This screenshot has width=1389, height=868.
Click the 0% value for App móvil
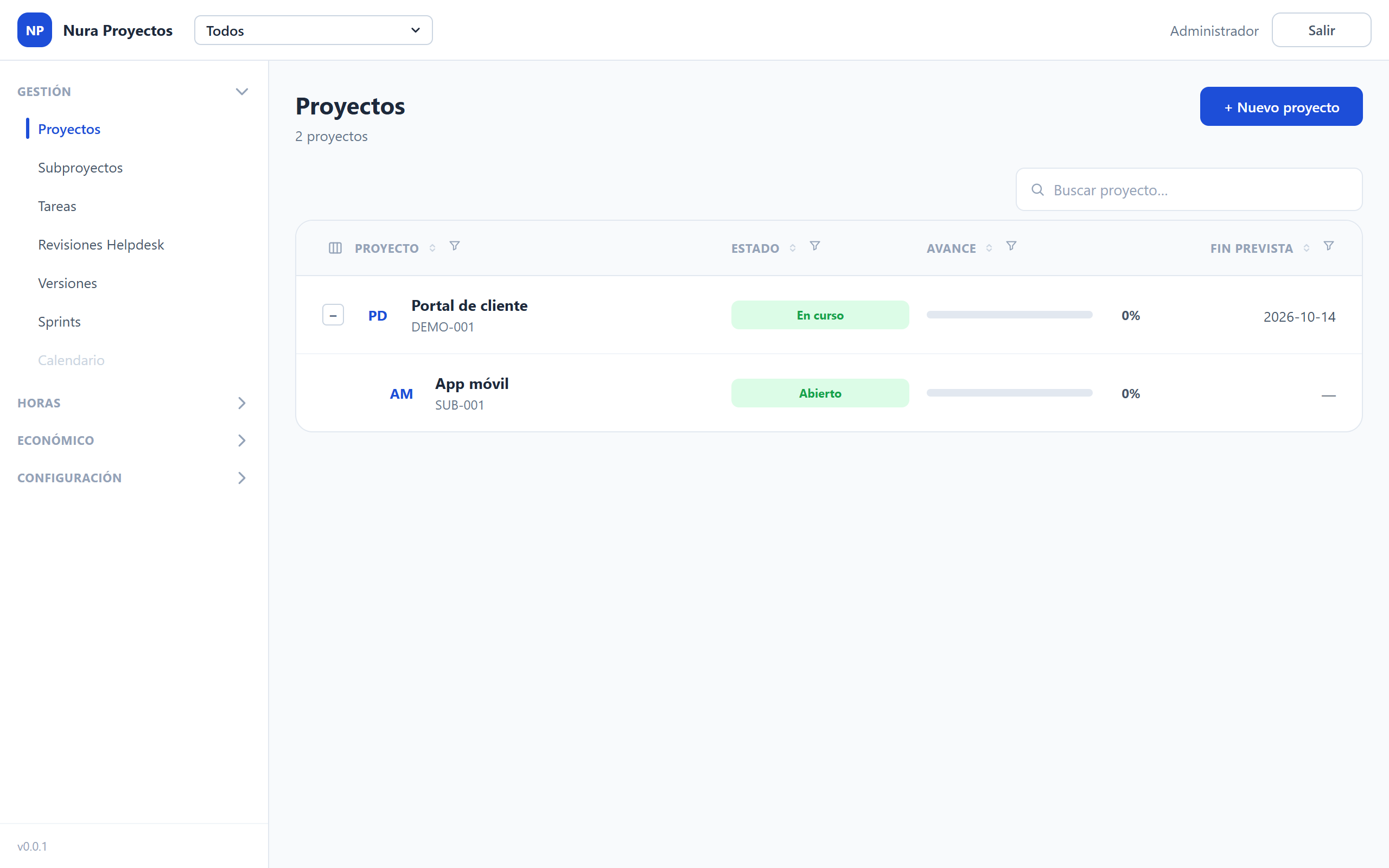(x=1131, y=393)
